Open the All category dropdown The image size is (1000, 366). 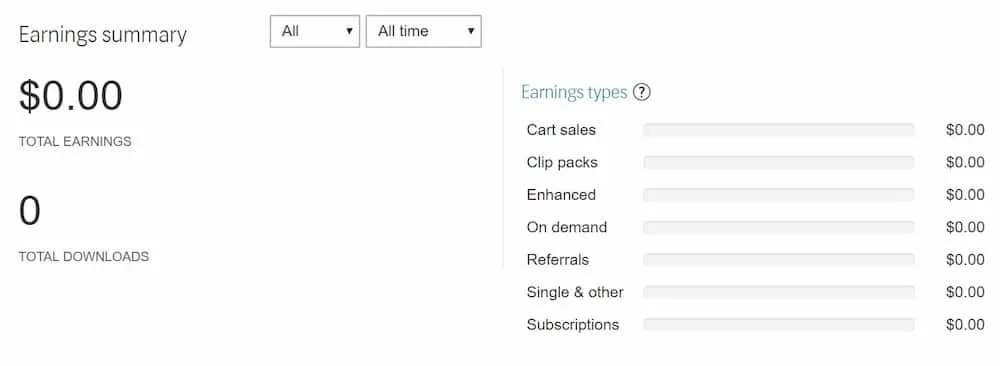point(315,31)
